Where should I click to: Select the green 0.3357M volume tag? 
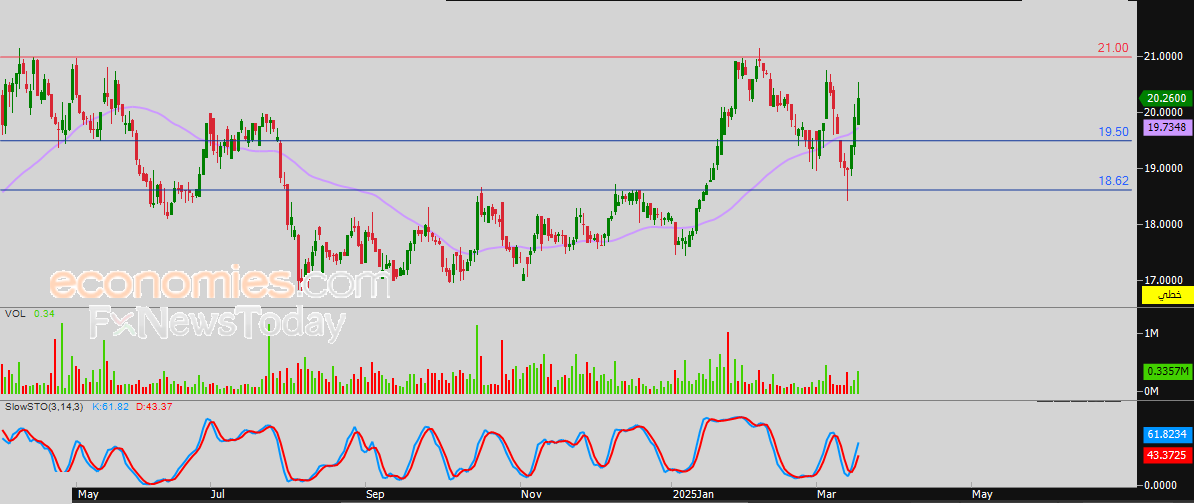click(x=1167, y=372)
